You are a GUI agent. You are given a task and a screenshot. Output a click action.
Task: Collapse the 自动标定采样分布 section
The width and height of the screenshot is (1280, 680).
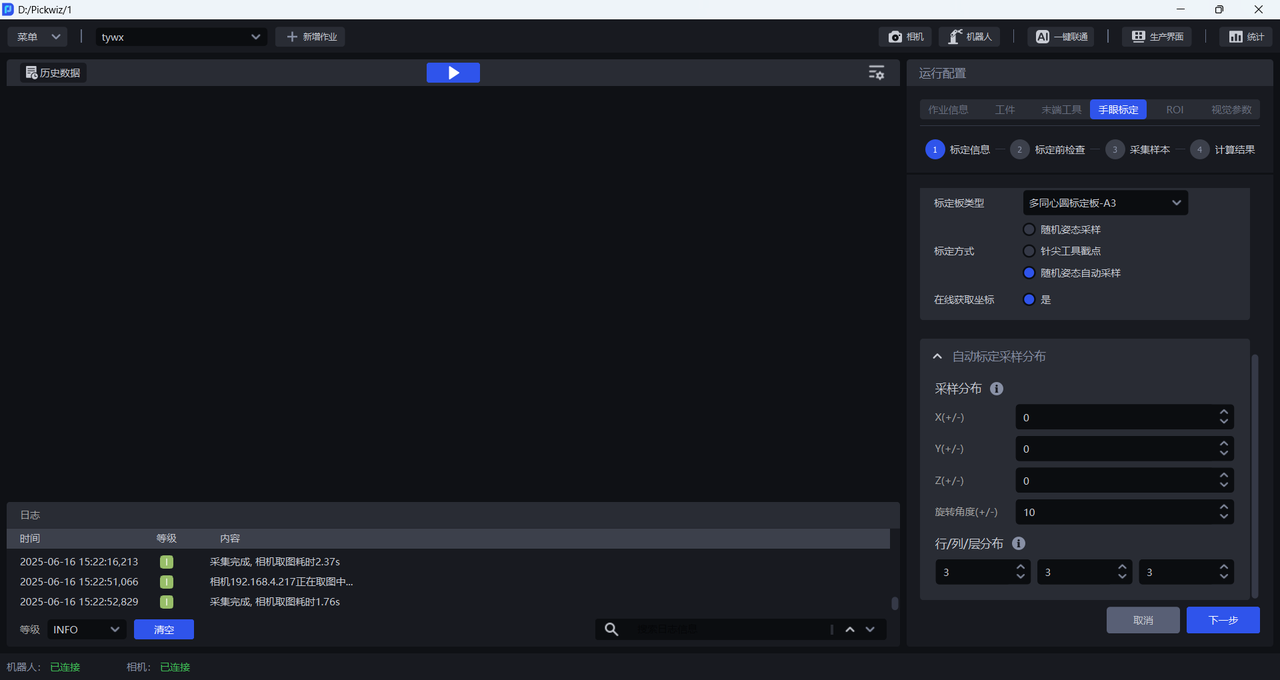coord(937,357)
